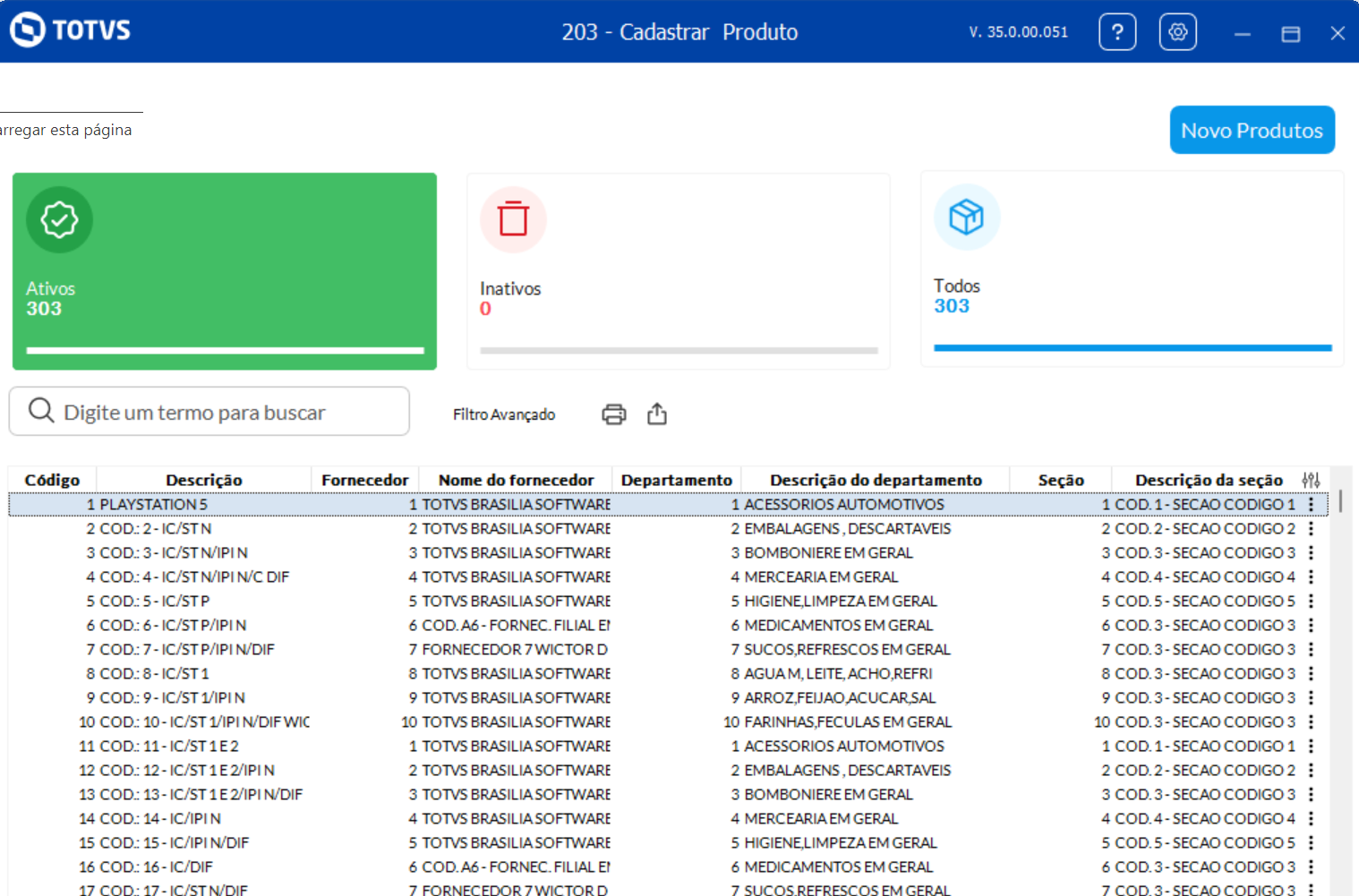Screen dimensions: 1359x896
Task: Sort by Descrição do departamento header
Action: 876,480
